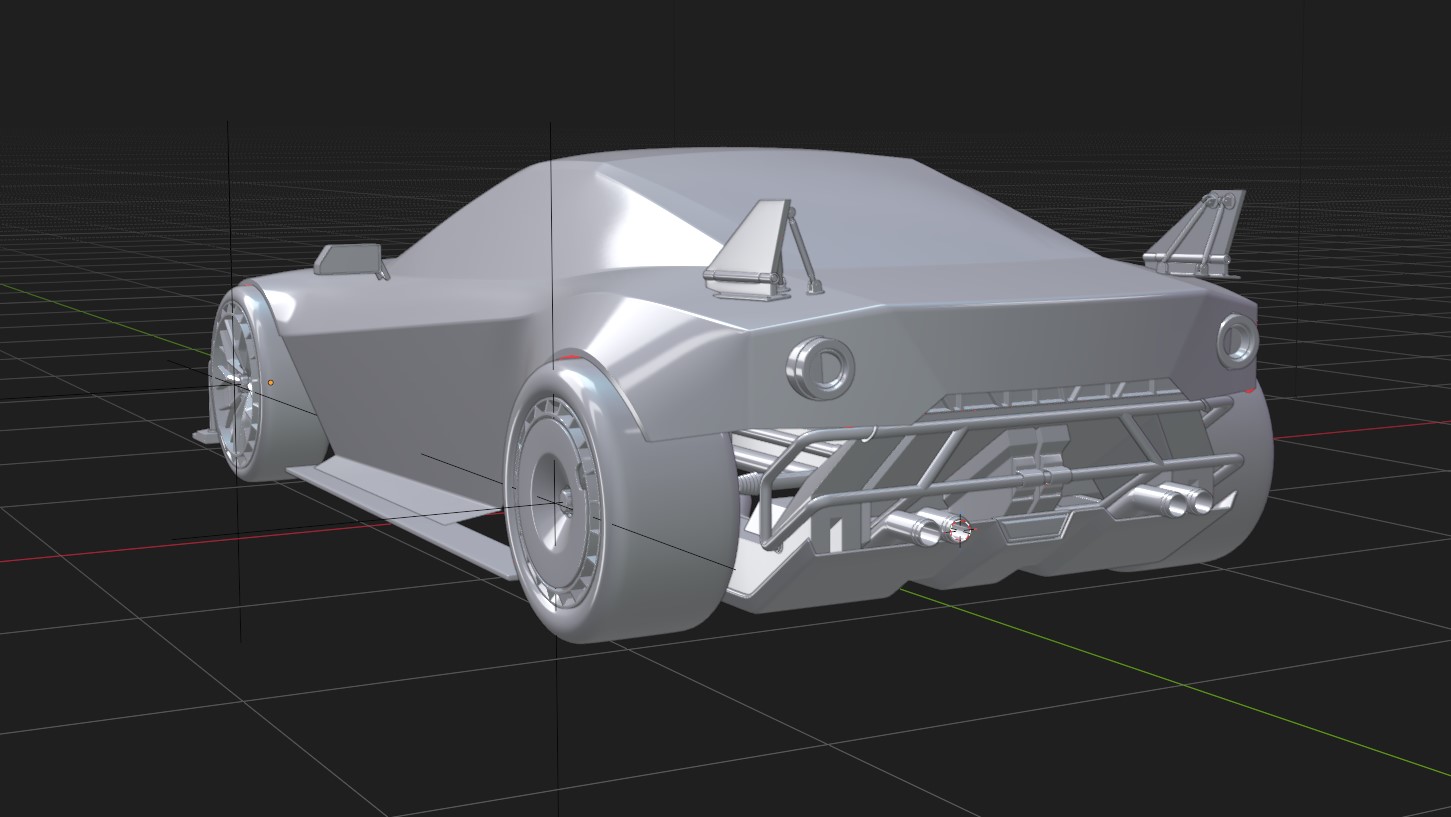The width and height of the screenshot is (1451, 817).
Task: Select the right spoiler mount bracket
Action: [x=1196, y=234]
